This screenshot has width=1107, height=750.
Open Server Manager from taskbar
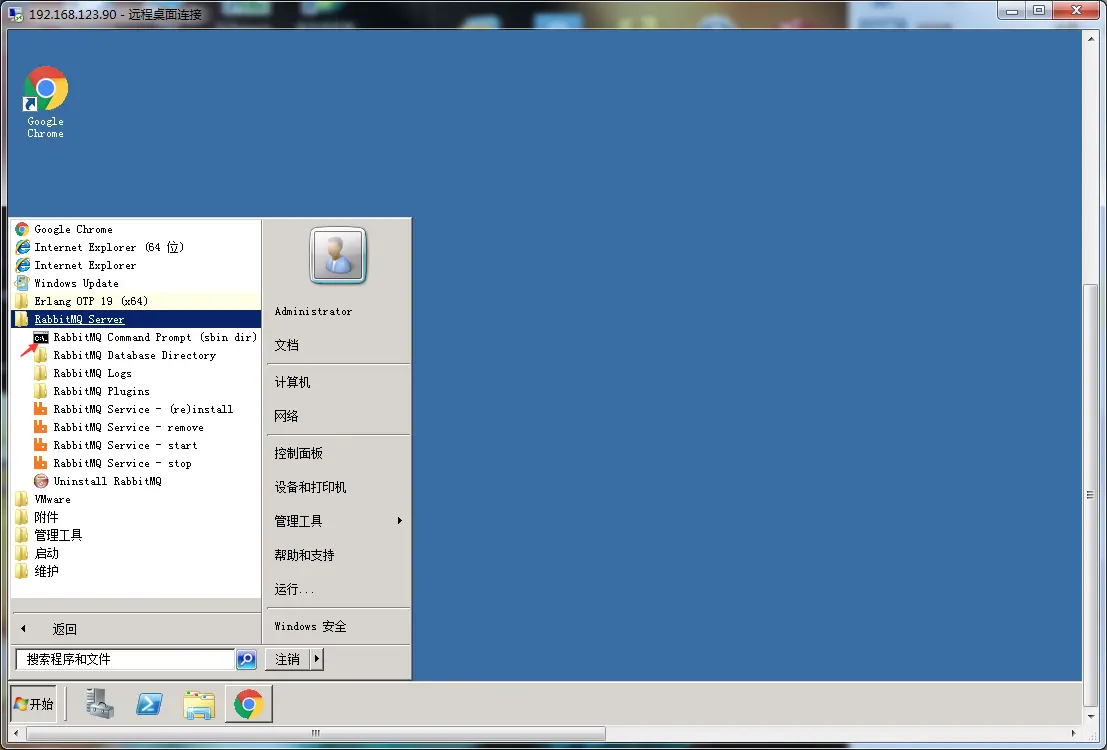pos(100,704)
